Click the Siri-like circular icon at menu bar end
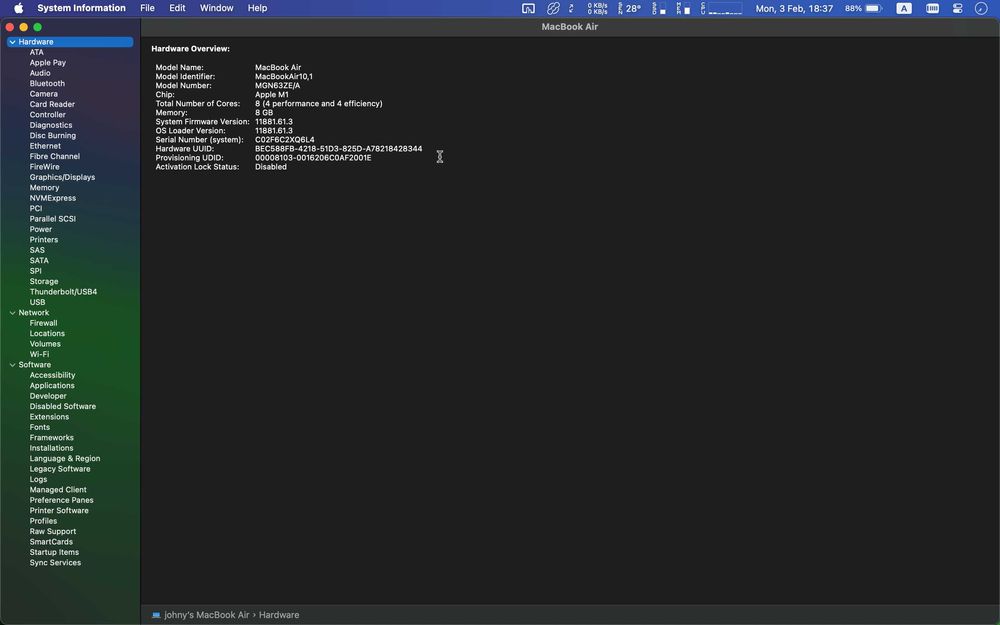1000x625 pixels. click(981, 8)
